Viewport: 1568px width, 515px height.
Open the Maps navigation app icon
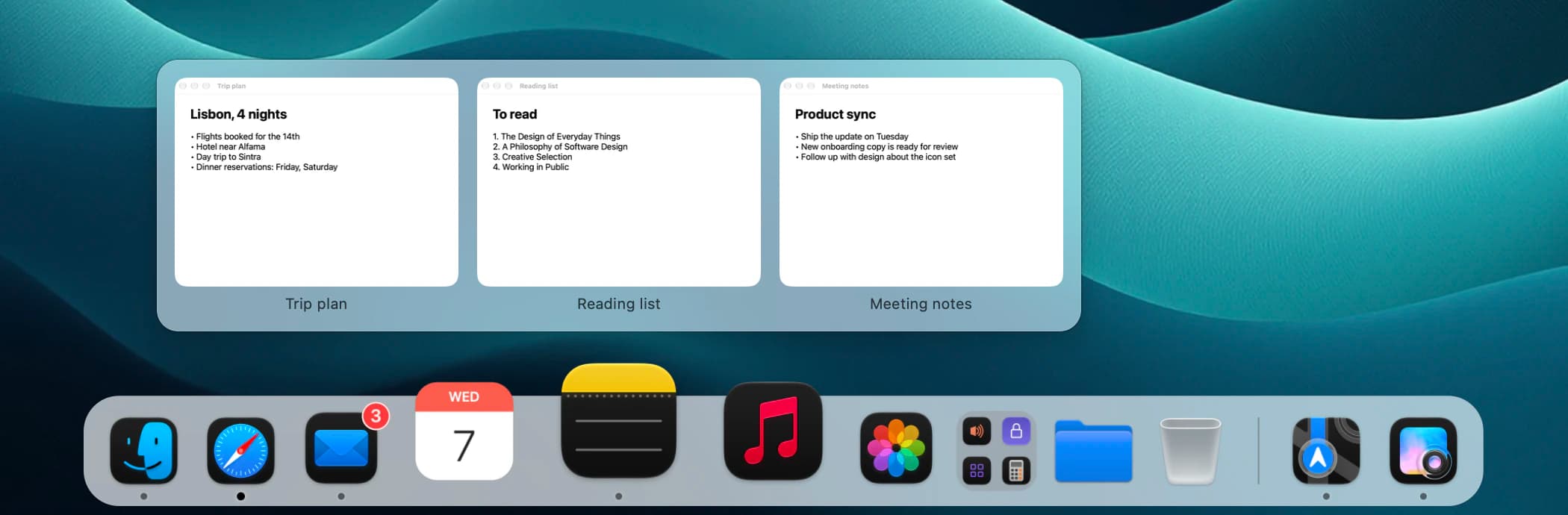coord(1326,450)
